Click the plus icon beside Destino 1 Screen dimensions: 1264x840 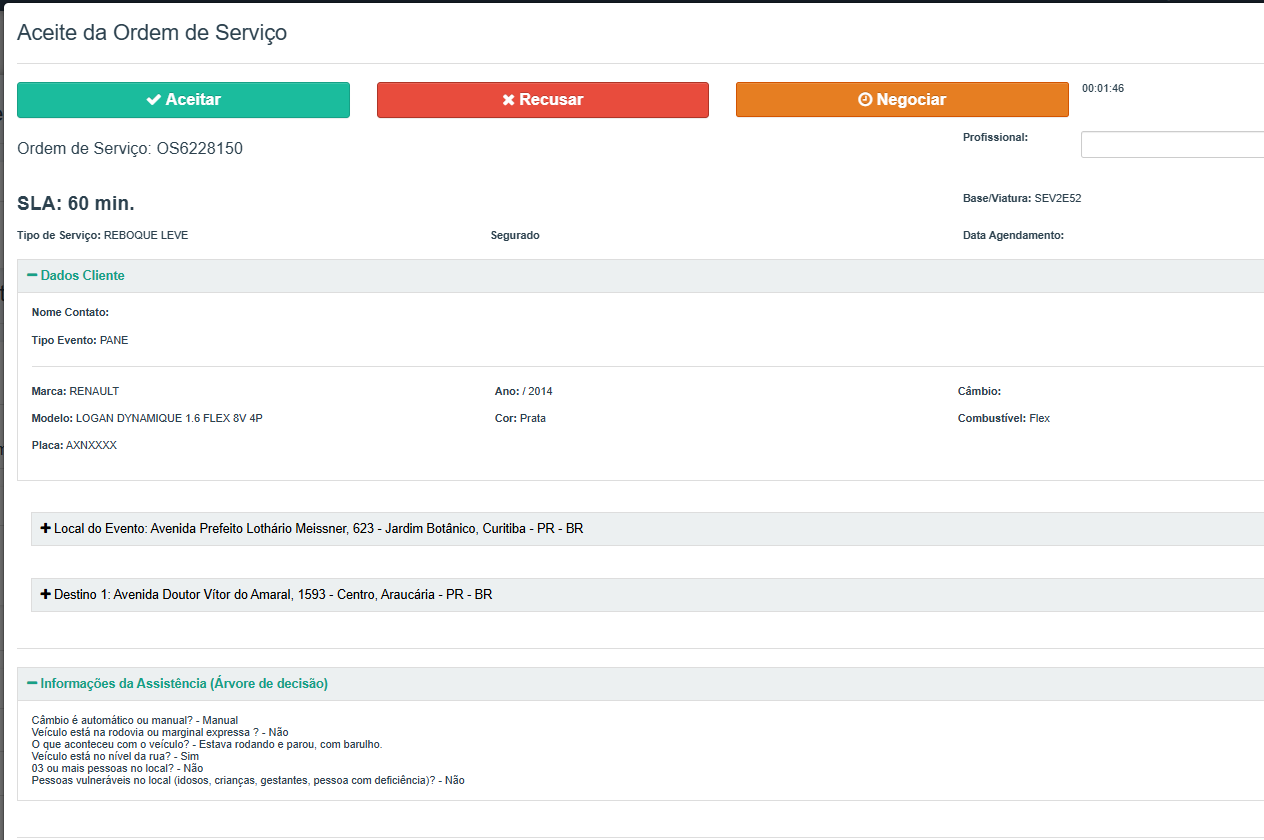[46, 594]
